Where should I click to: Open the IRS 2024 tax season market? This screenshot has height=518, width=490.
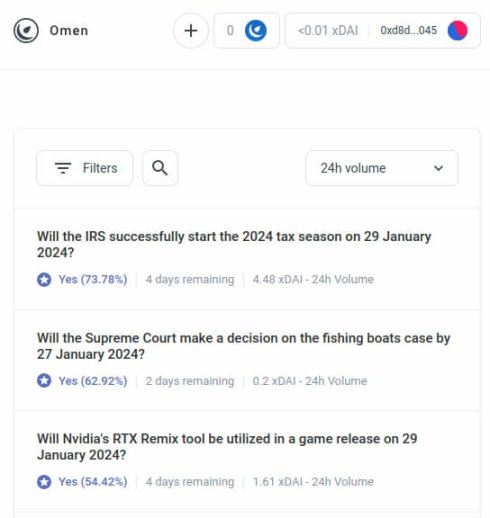click(x=247, y=259)
